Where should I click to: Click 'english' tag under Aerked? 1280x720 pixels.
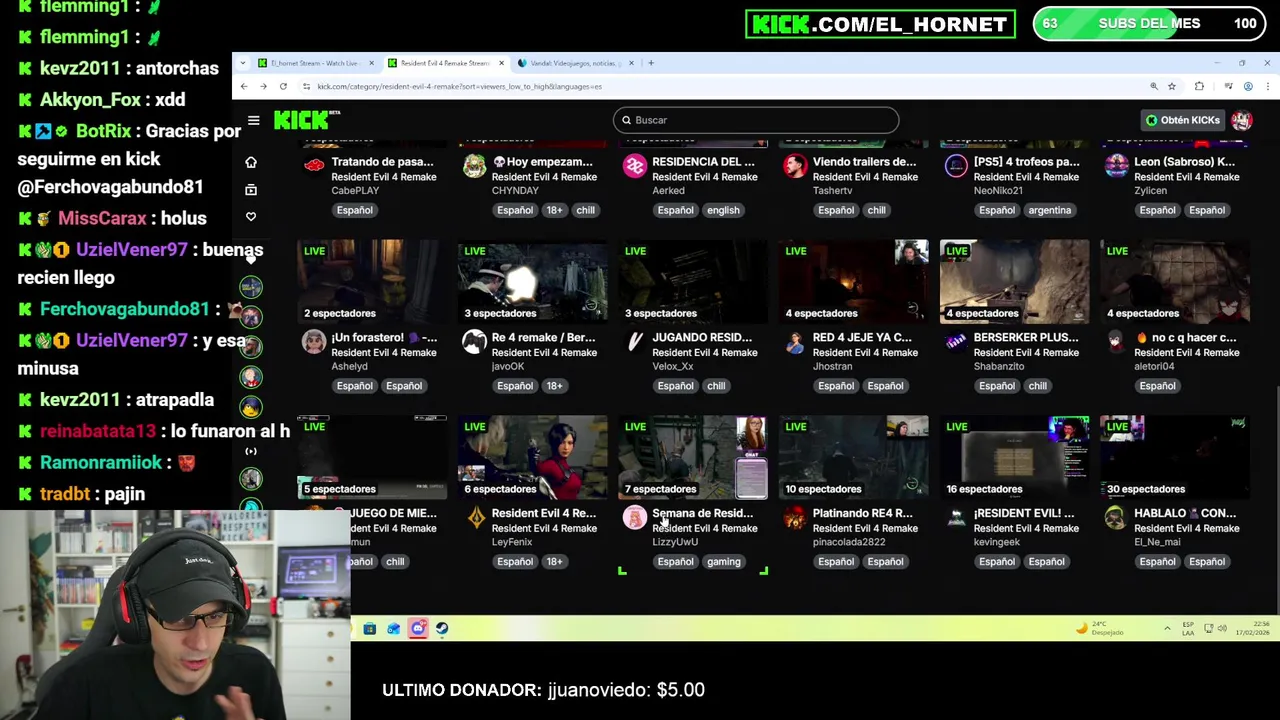723,210
